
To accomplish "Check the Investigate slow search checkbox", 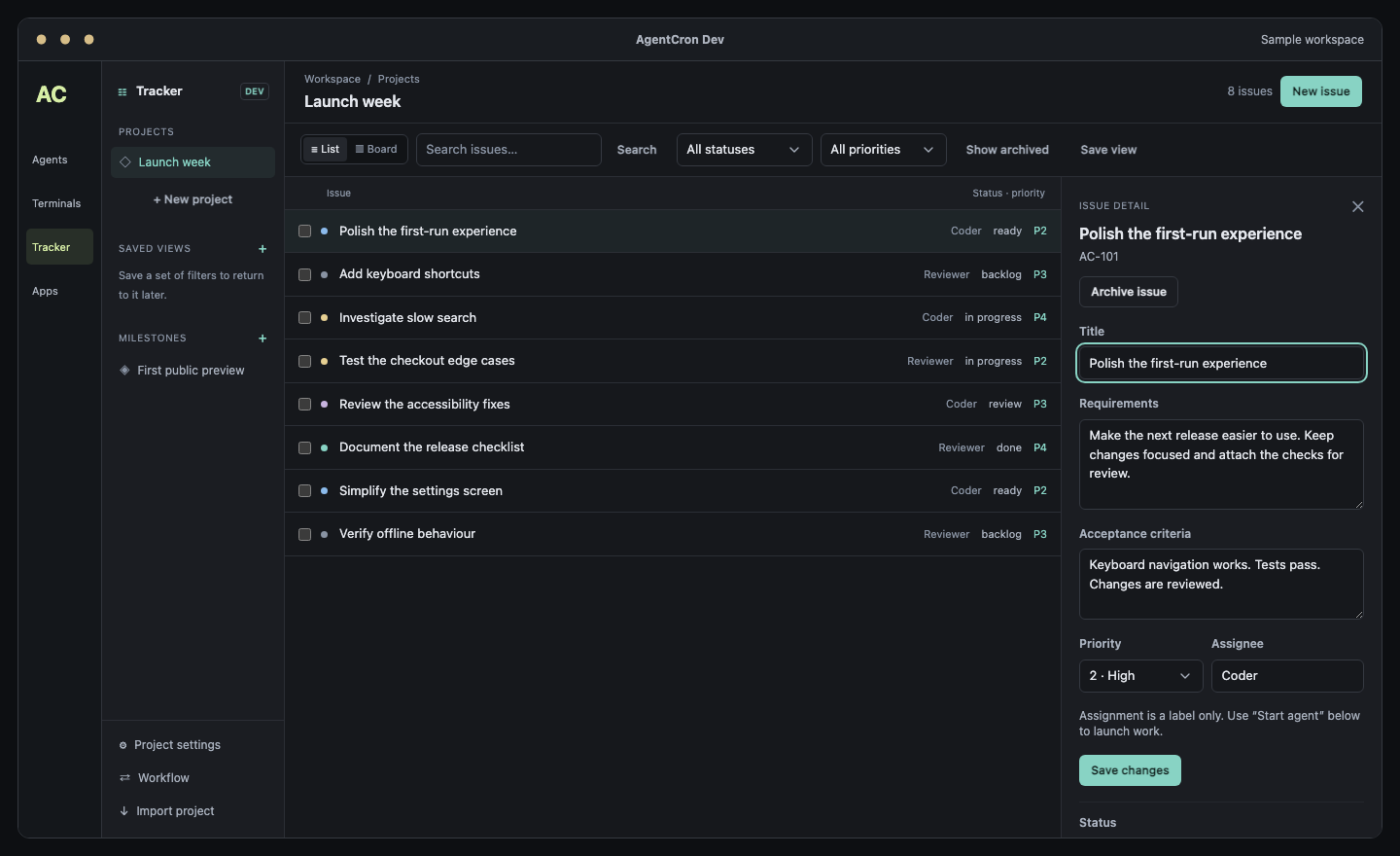I will click(x=304, y=318).
